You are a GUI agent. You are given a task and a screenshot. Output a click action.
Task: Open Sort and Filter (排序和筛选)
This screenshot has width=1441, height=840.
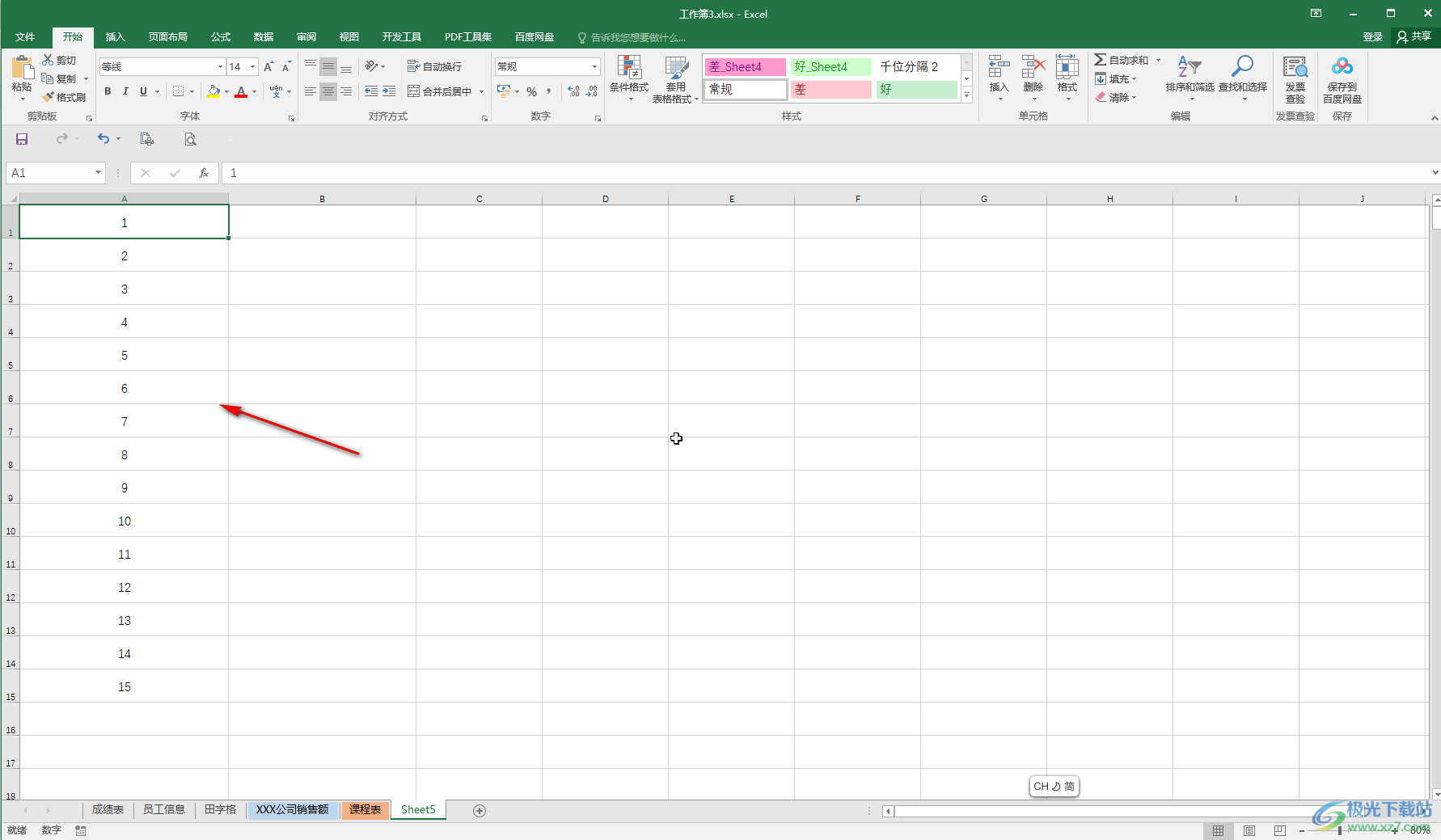[1190, 78]
